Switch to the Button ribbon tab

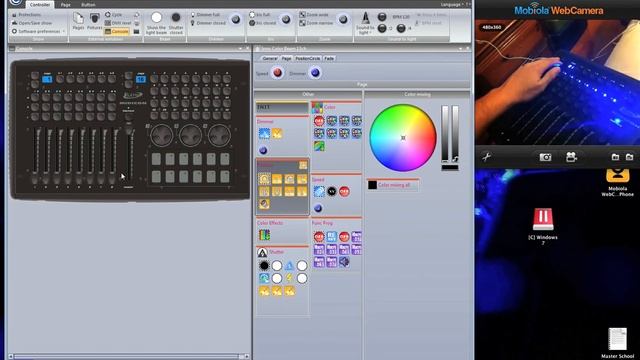point(88,4)
